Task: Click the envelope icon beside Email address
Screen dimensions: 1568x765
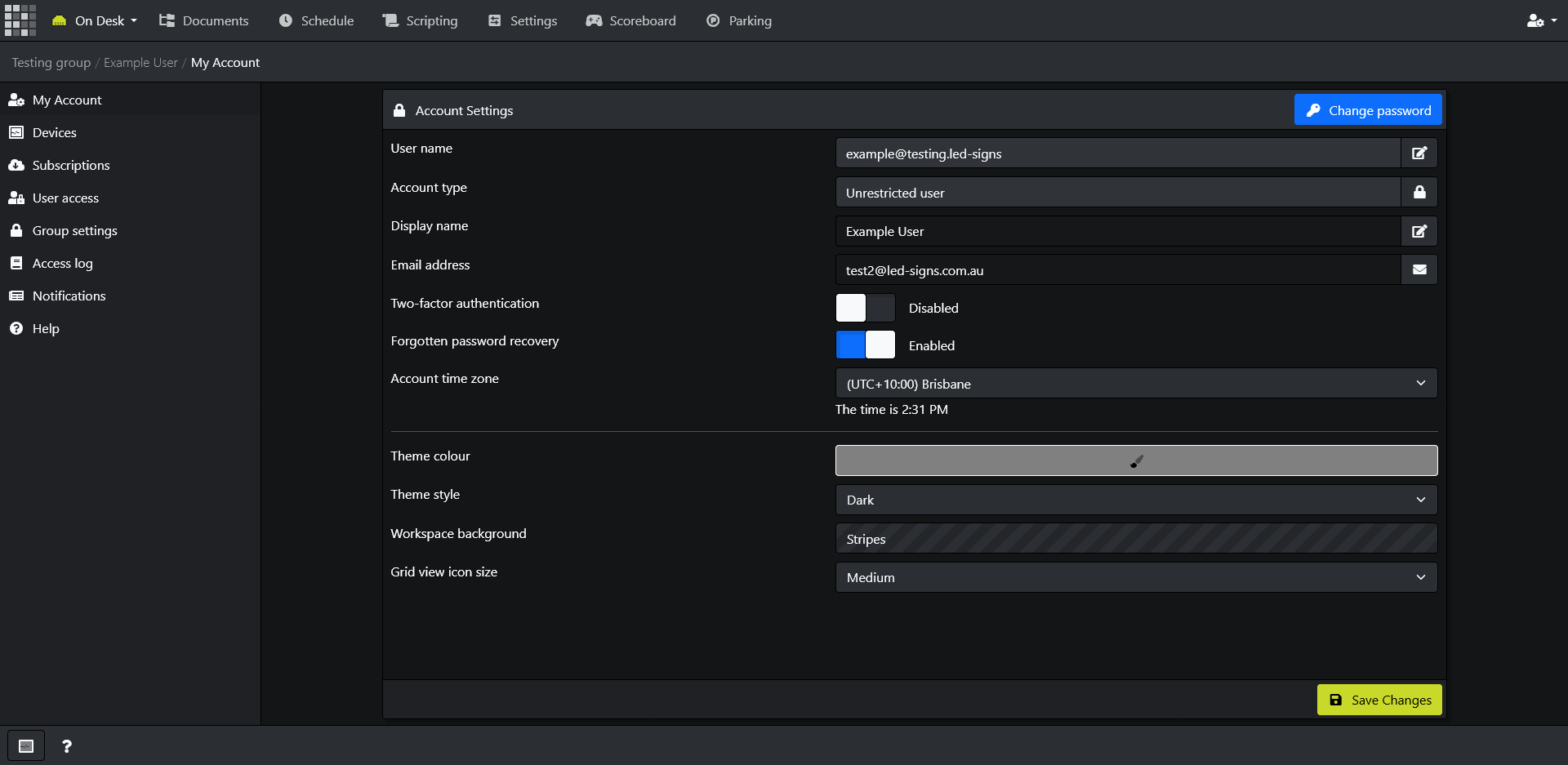Action: [1419, 270]
